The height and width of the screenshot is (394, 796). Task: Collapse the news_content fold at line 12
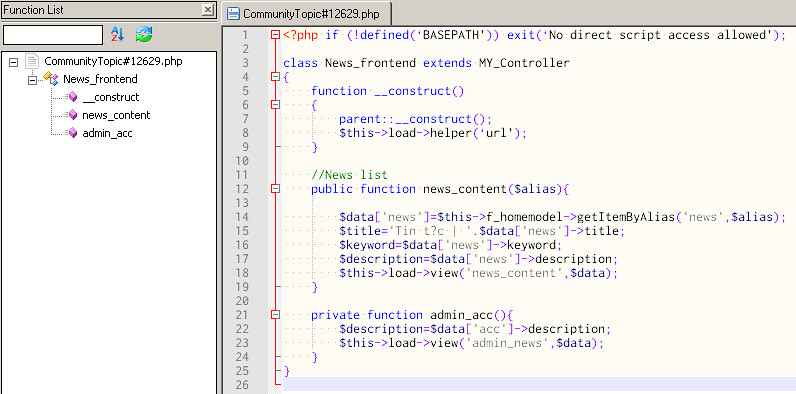pos(275,189)
